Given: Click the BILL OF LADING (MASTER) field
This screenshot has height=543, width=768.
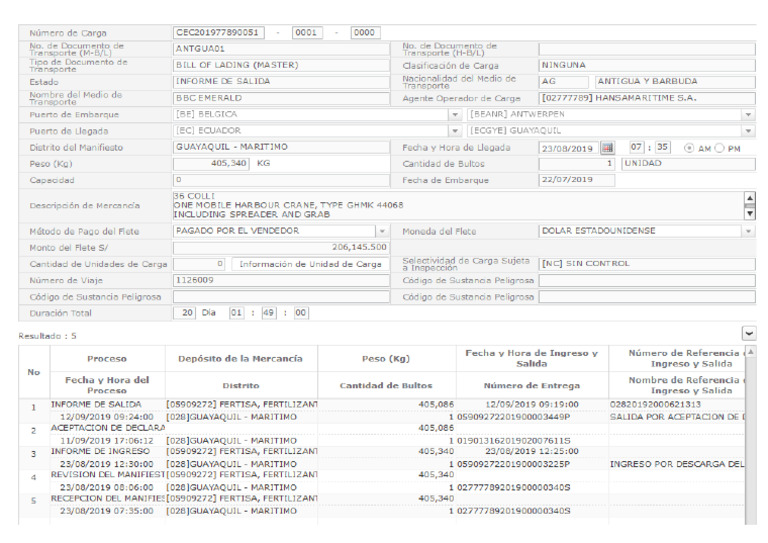Looking at the screenshot, I should coord(281,65).
